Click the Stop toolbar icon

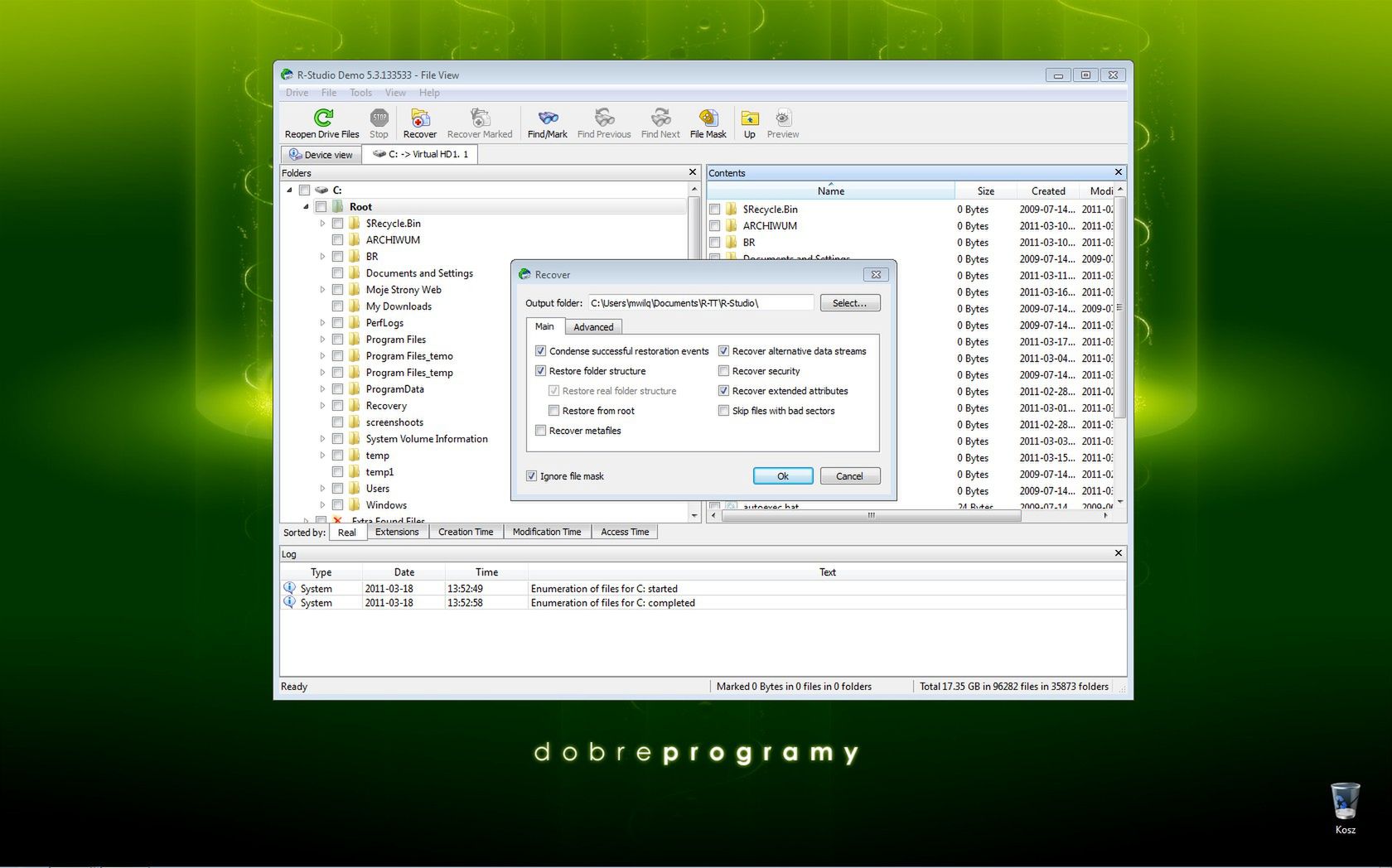pyautogui.click(x=379, y=118)
